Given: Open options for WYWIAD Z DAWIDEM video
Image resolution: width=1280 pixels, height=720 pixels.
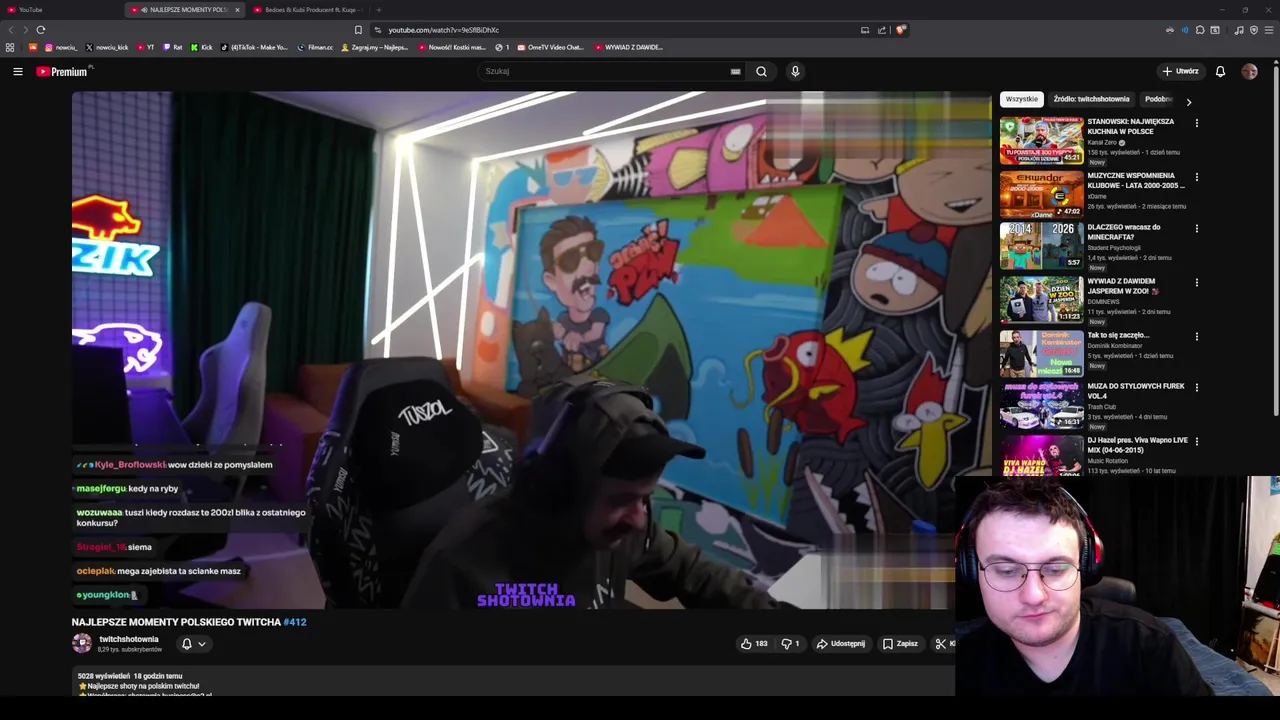Looking at the screenshot, I should [1197, 282].
